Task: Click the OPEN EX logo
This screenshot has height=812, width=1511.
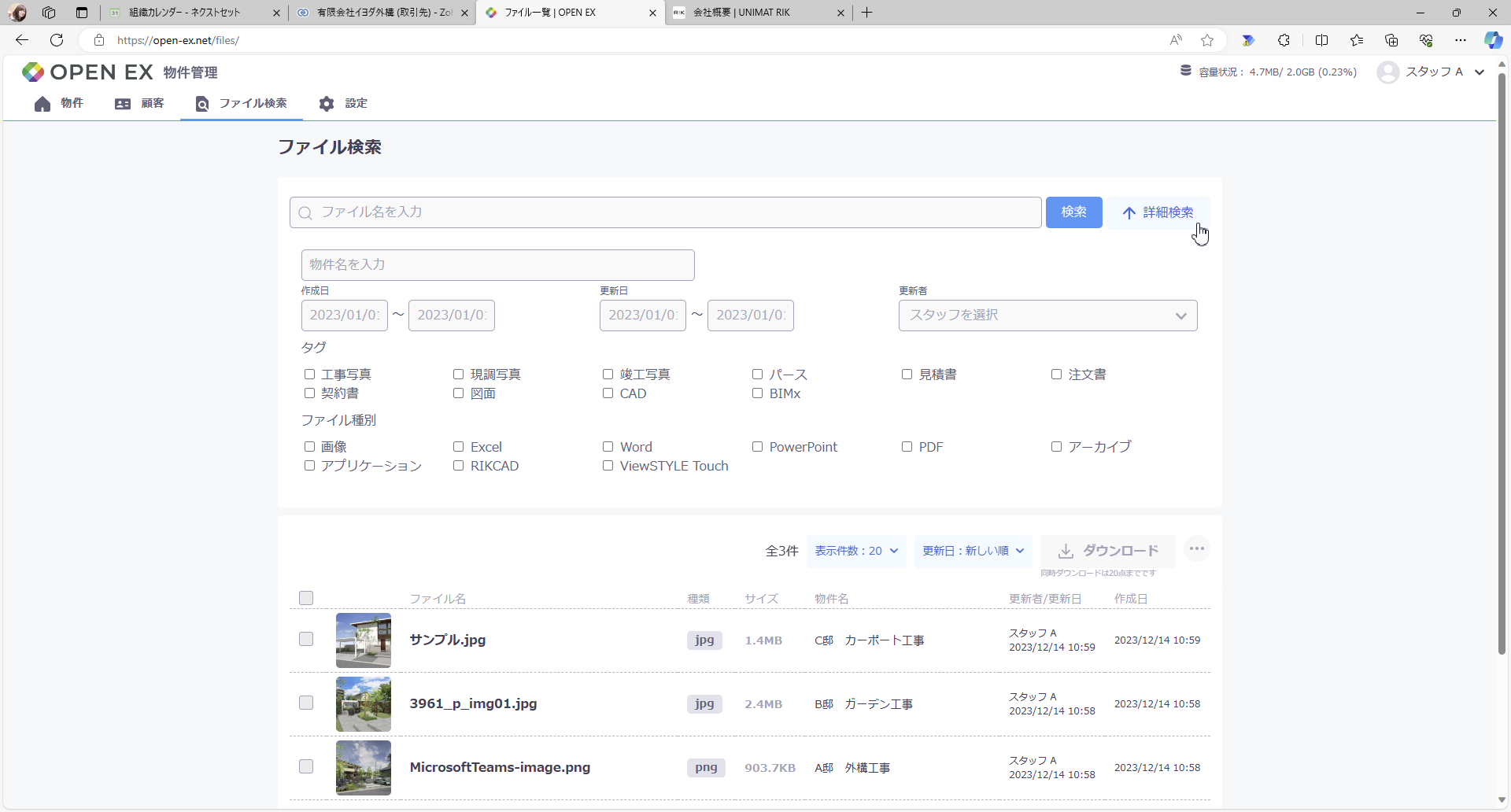Action: pyautogui.click(x=87, y=72)
